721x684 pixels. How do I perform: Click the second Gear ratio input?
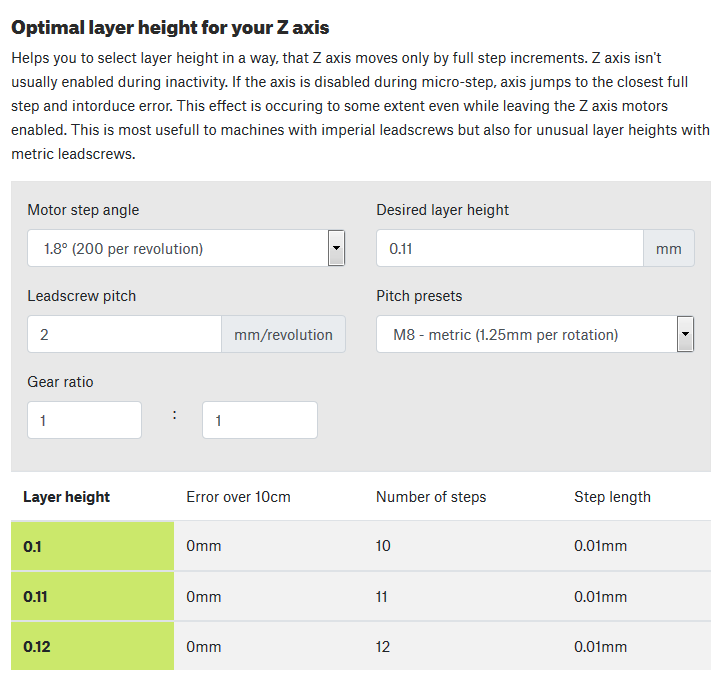point(259,420)
